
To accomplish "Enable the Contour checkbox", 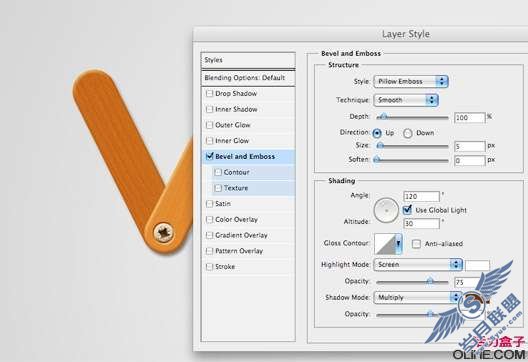I will click(218, 172).
